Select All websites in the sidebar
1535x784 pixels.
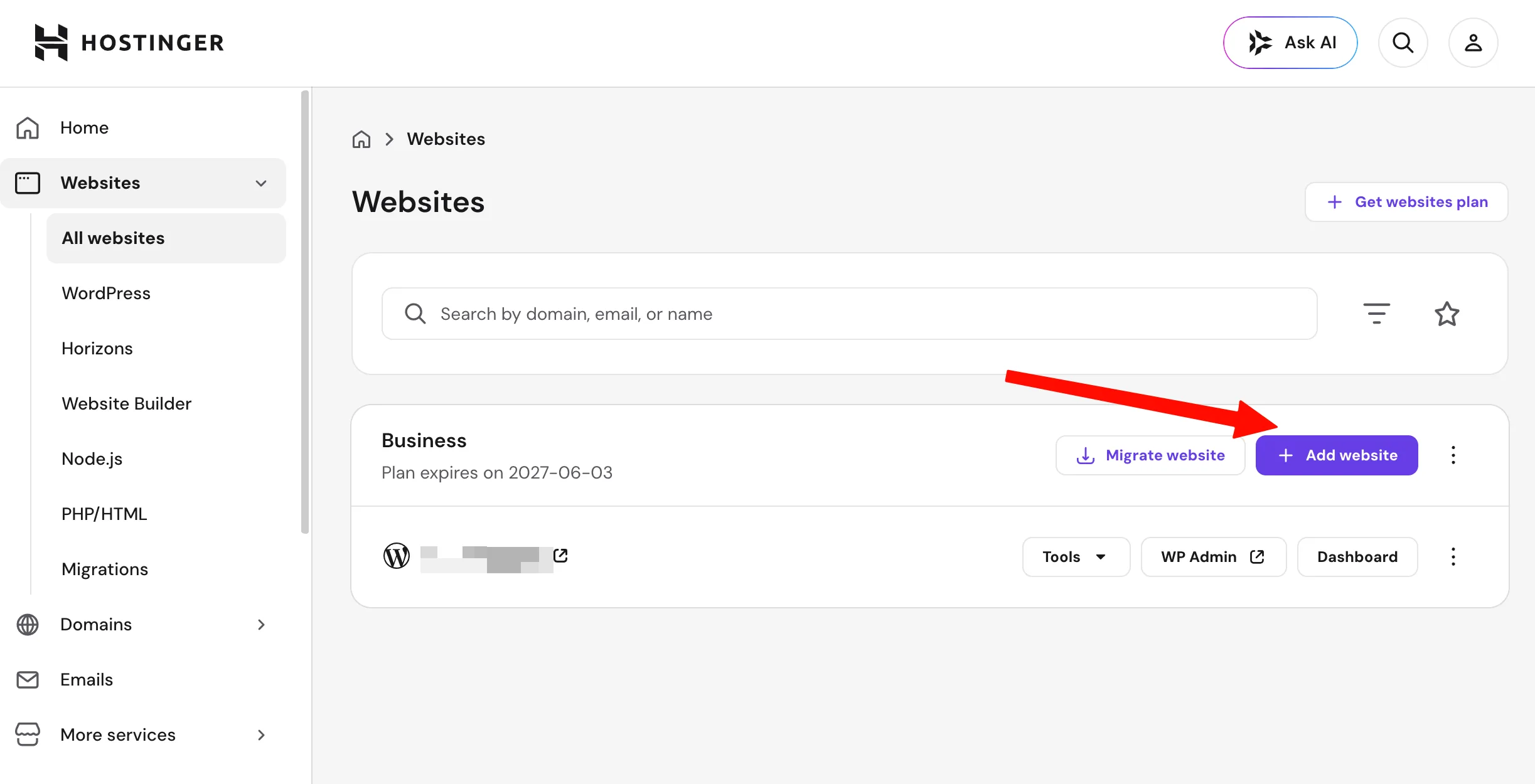(166, 238)
